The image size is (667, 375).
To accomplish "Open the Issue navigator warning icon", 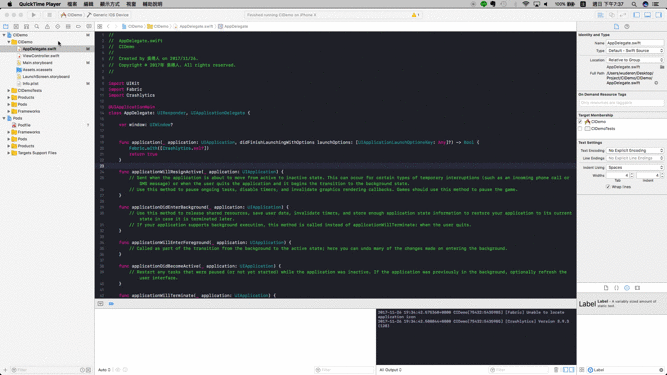I will 47,26.
